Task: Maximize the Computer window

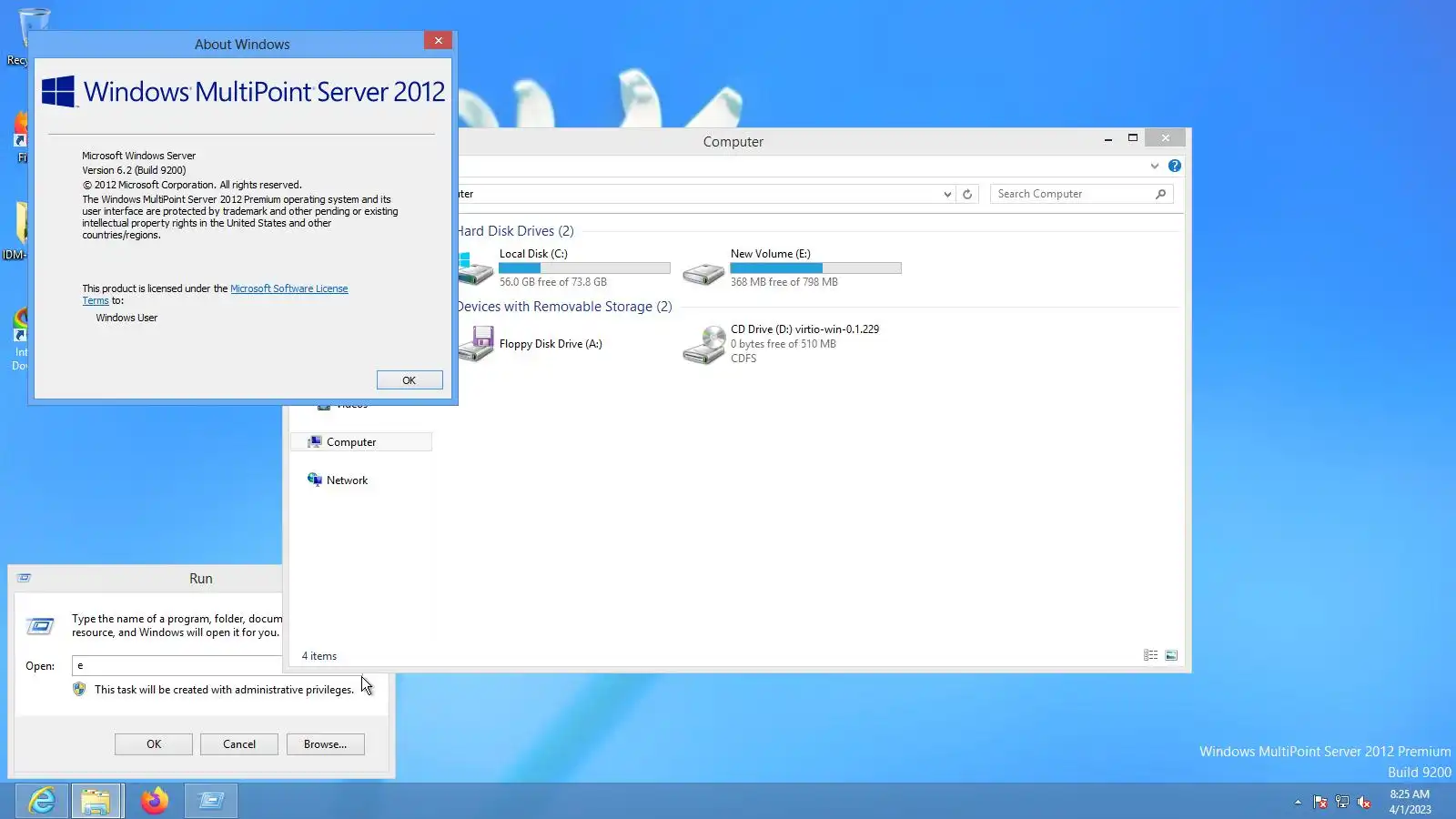Action: pyautogui.click(x=1133, y=138)
